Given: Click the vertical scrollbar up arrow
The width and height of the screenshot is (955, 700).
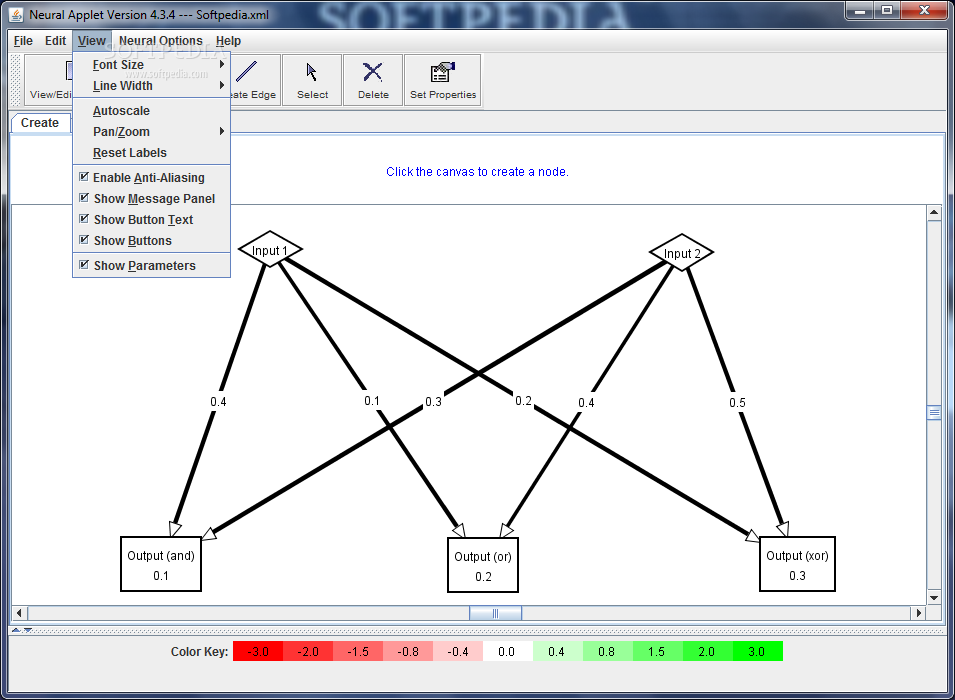Looking at the screenshot, I should (934, 213).
